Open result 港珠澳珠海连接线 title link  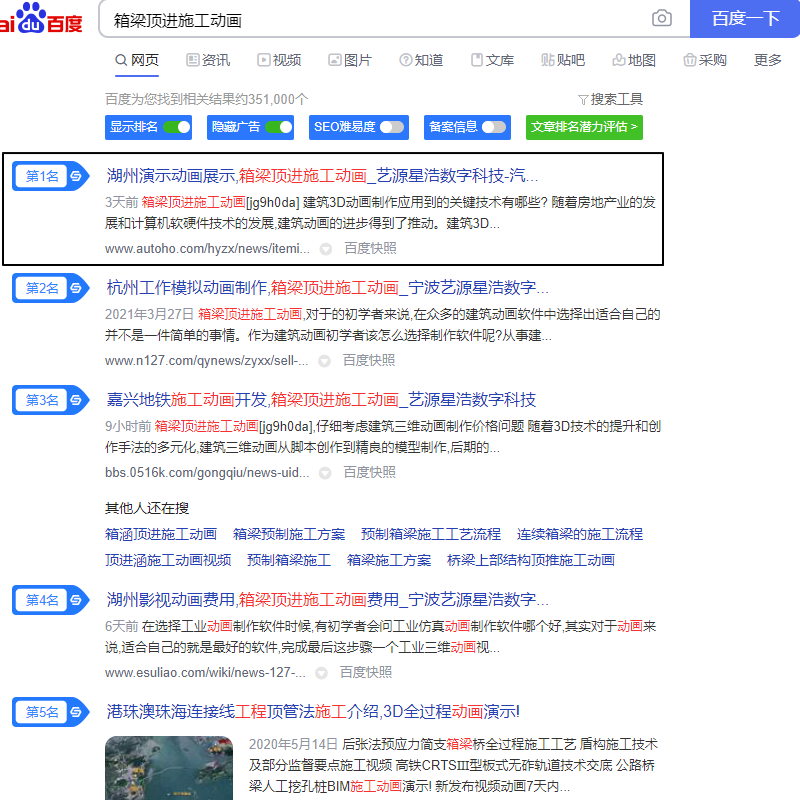313,711
